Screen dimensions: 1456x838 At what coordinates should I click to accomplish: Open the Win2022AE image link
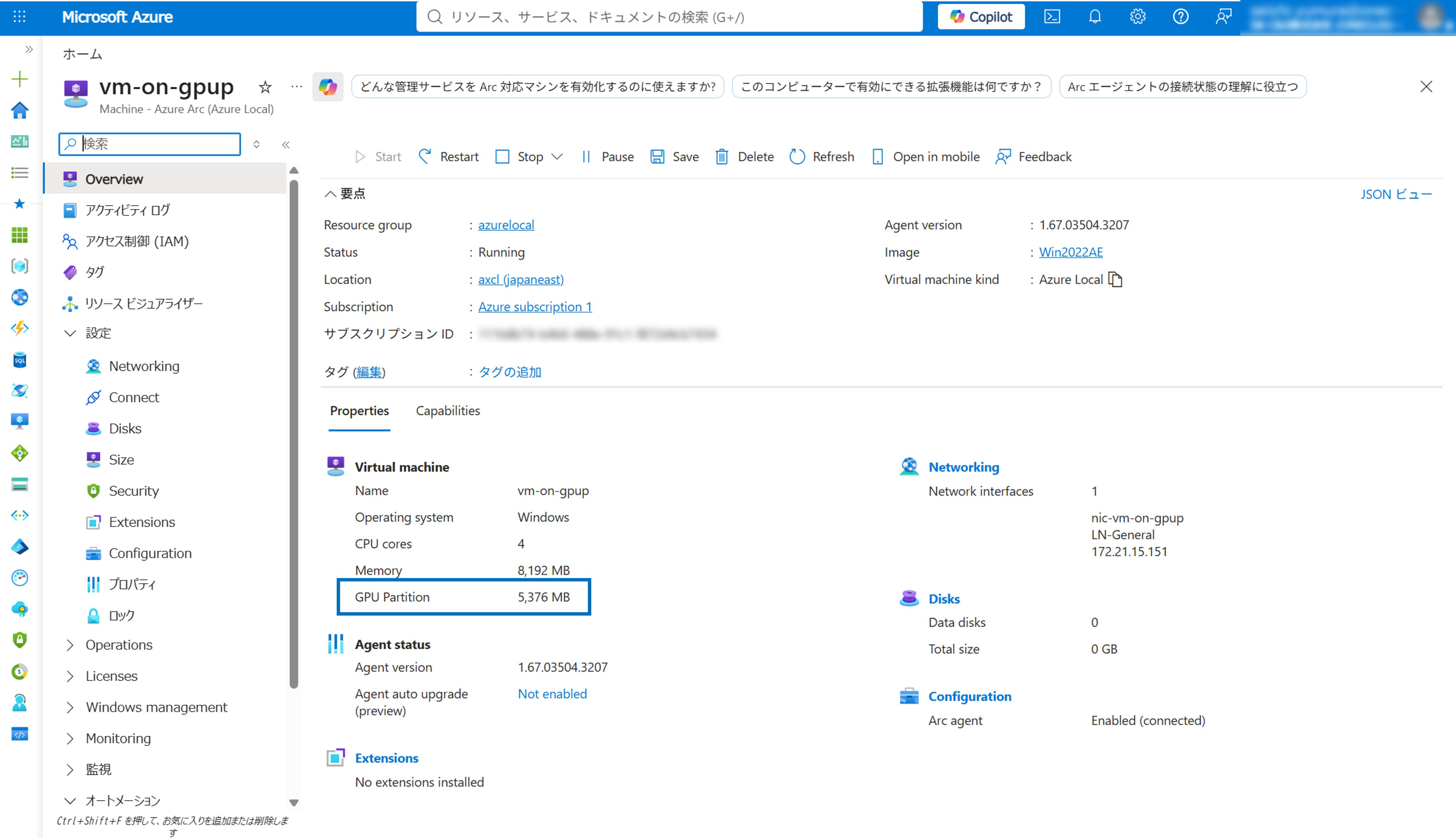coord(1070,252)
